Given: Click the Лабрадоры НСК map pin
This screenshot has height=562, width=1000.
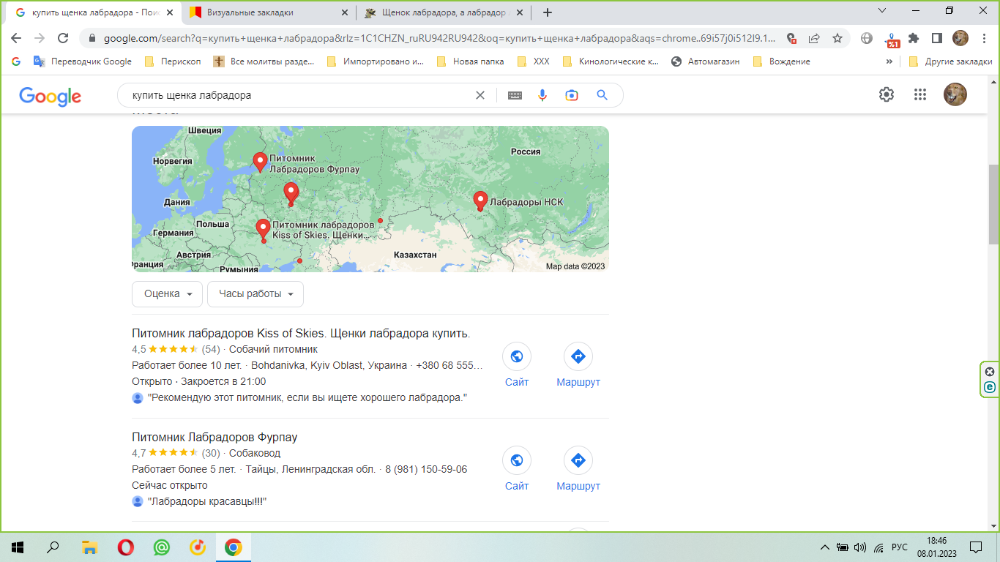Looking at the screenshot, I should (x=480, y=201).
